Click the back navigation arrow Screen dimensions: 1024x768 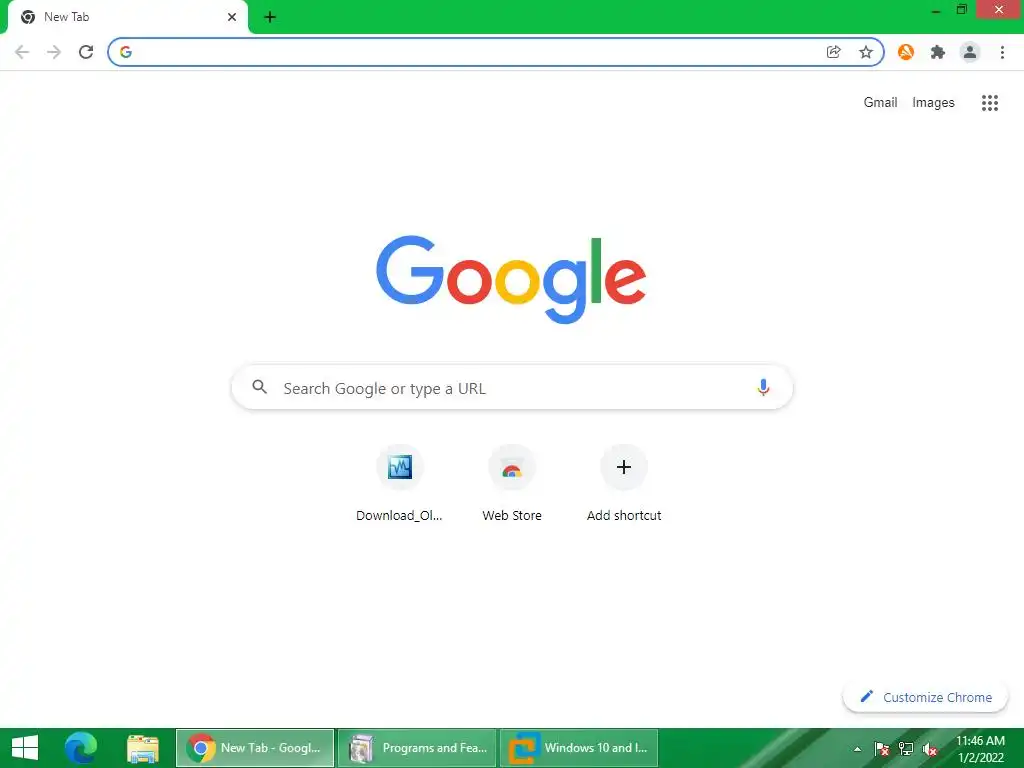pos(22,52)
